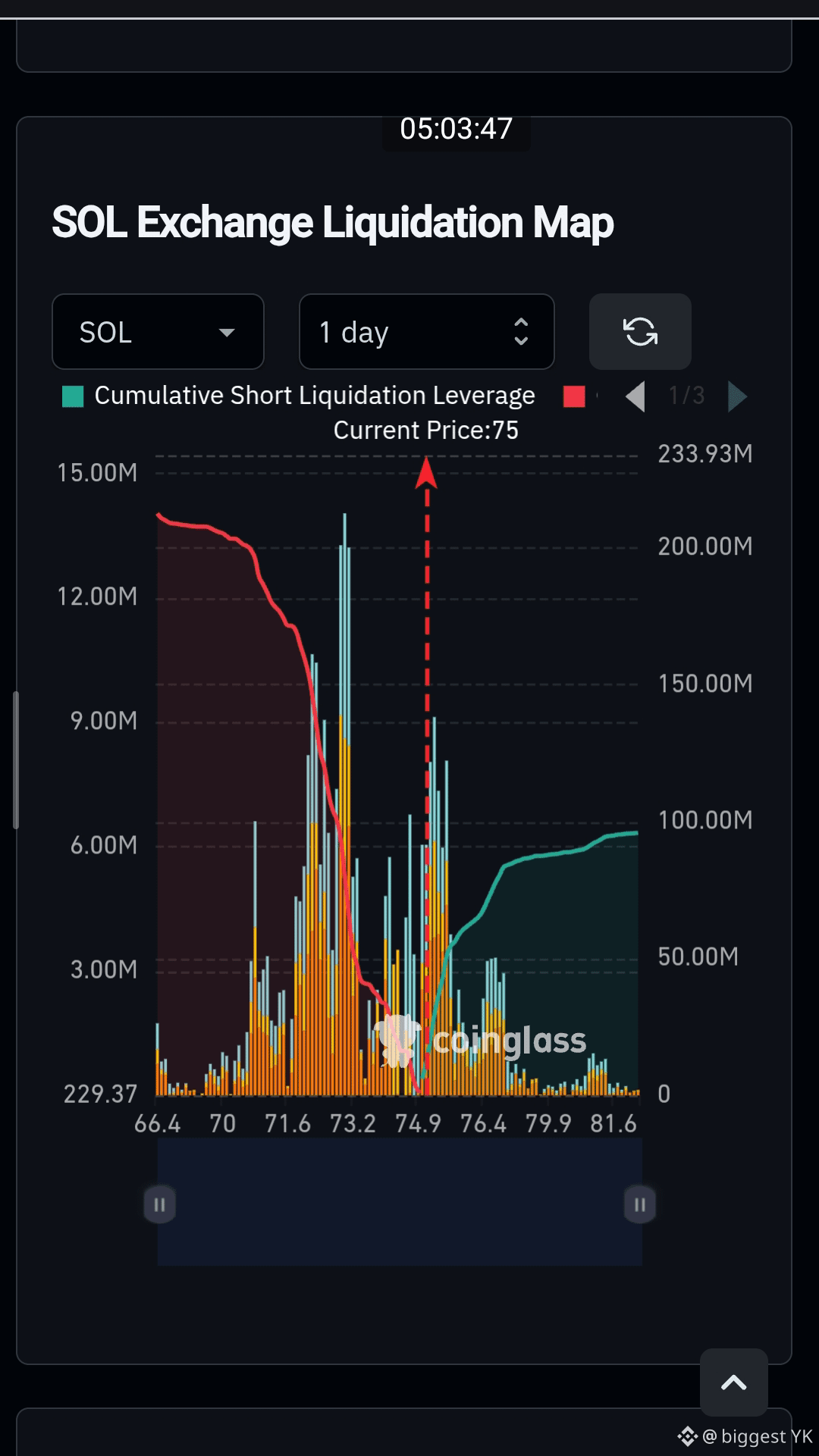Click the page scrollbar on left edge
The width and height of the screenshot is (819, 1456).
(15, 760)
